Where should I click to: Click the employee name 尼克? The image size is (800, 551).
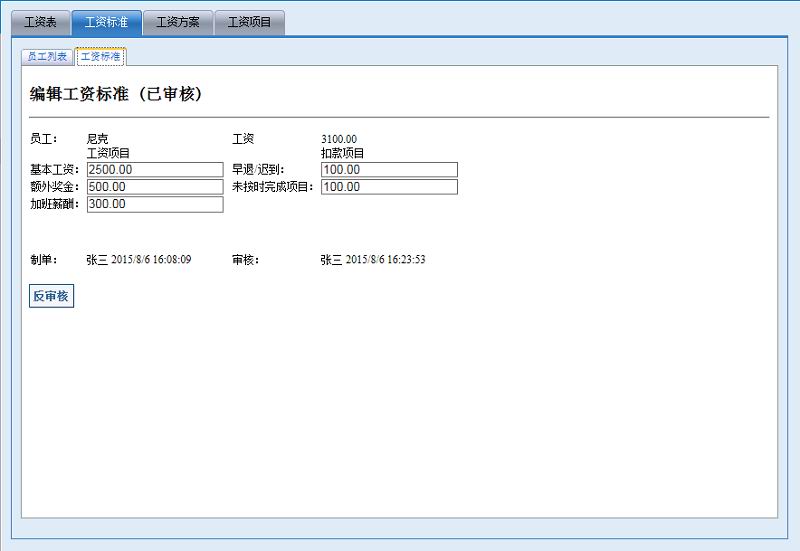97,139
